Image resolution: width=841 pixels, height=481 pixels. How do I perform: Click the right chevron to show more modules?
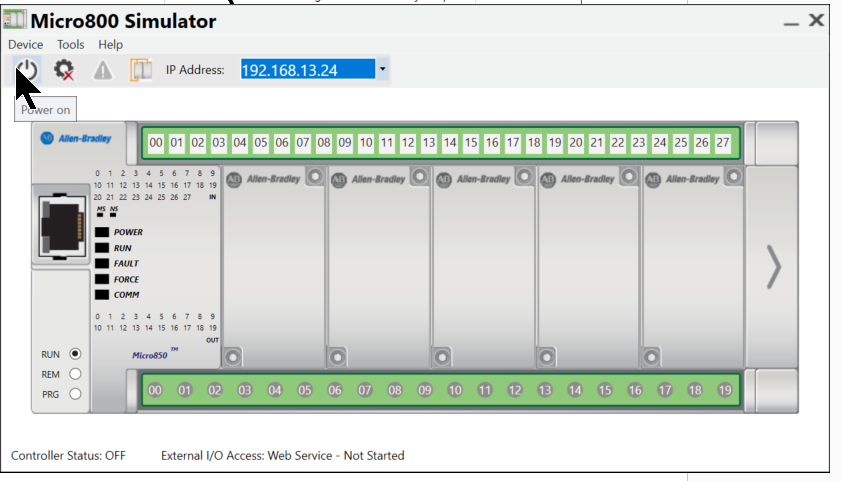773,267
